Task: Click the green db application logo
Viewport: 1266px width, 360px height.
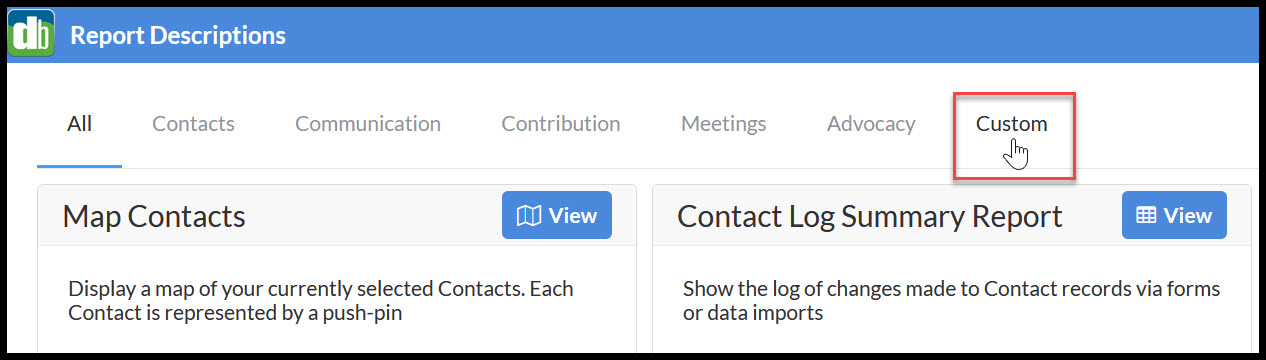Action: pos(31,34)
